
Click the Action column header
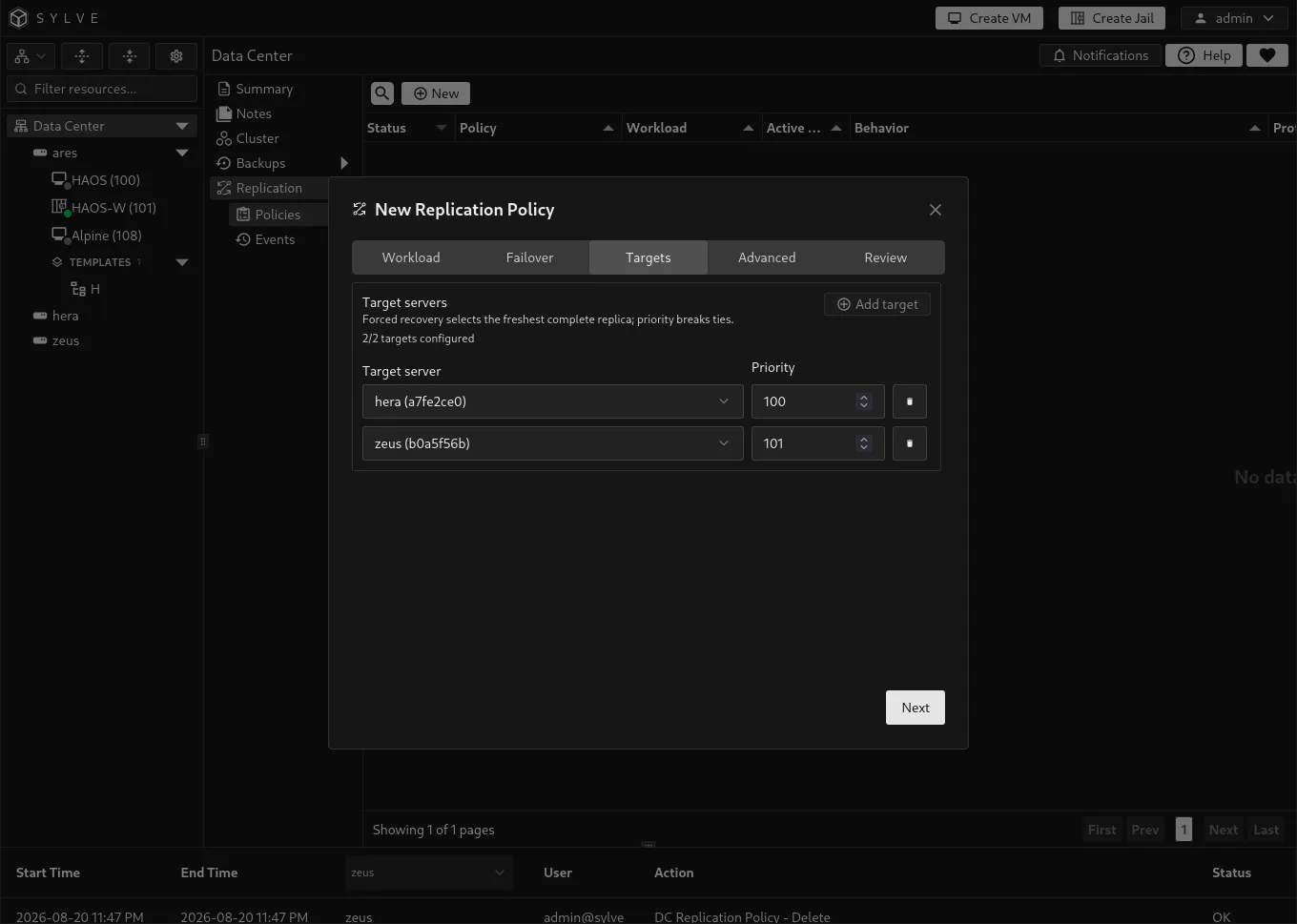(673, 873)
